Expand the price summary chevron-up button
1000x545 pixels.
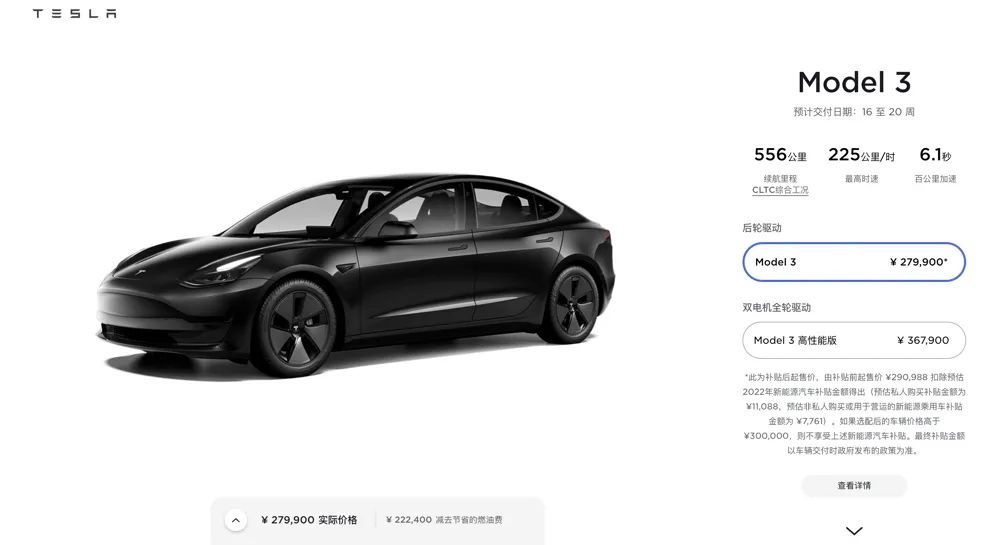point(235,520)
